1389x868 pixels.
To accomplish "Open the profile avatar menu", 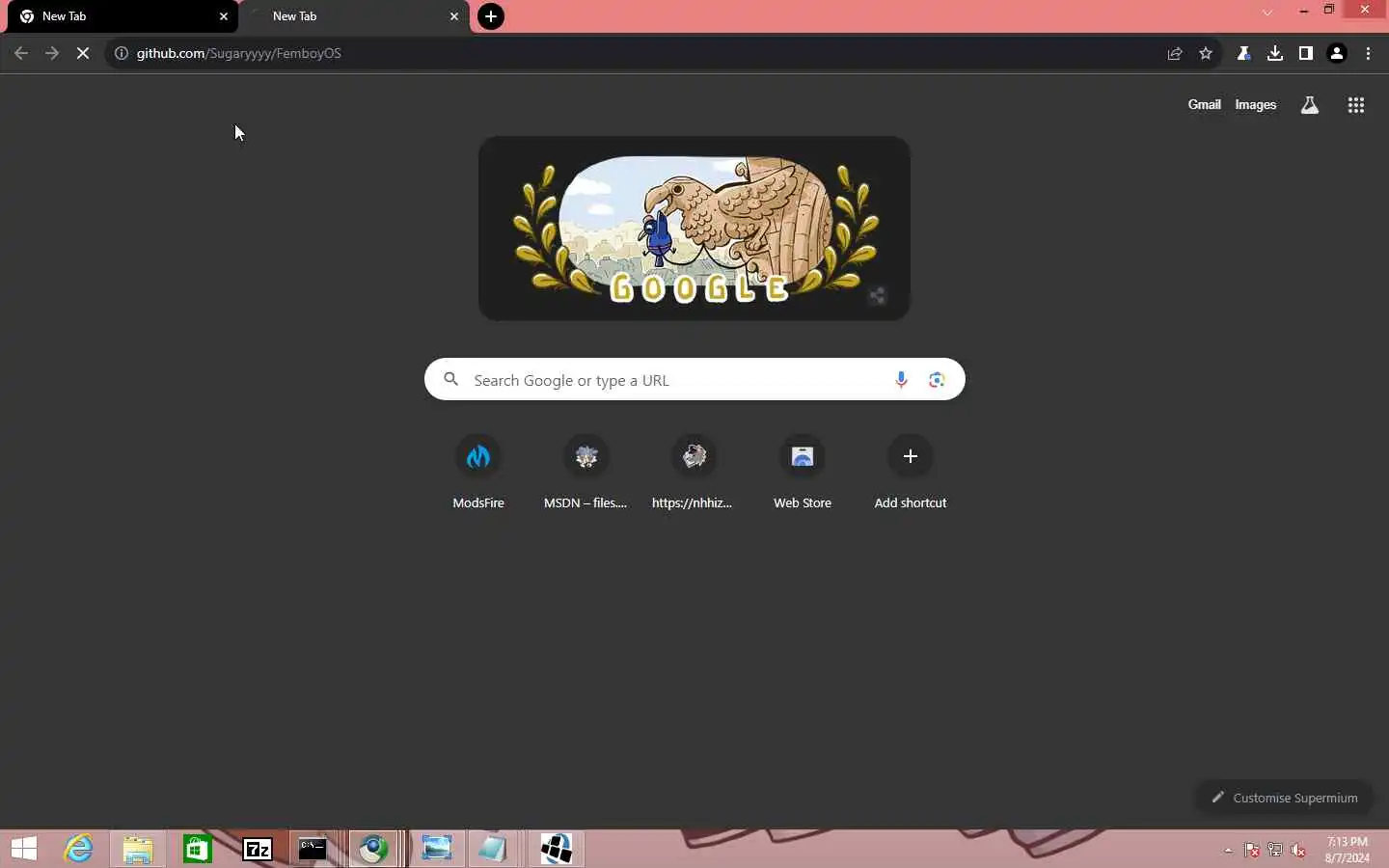I will (1337, 54).
